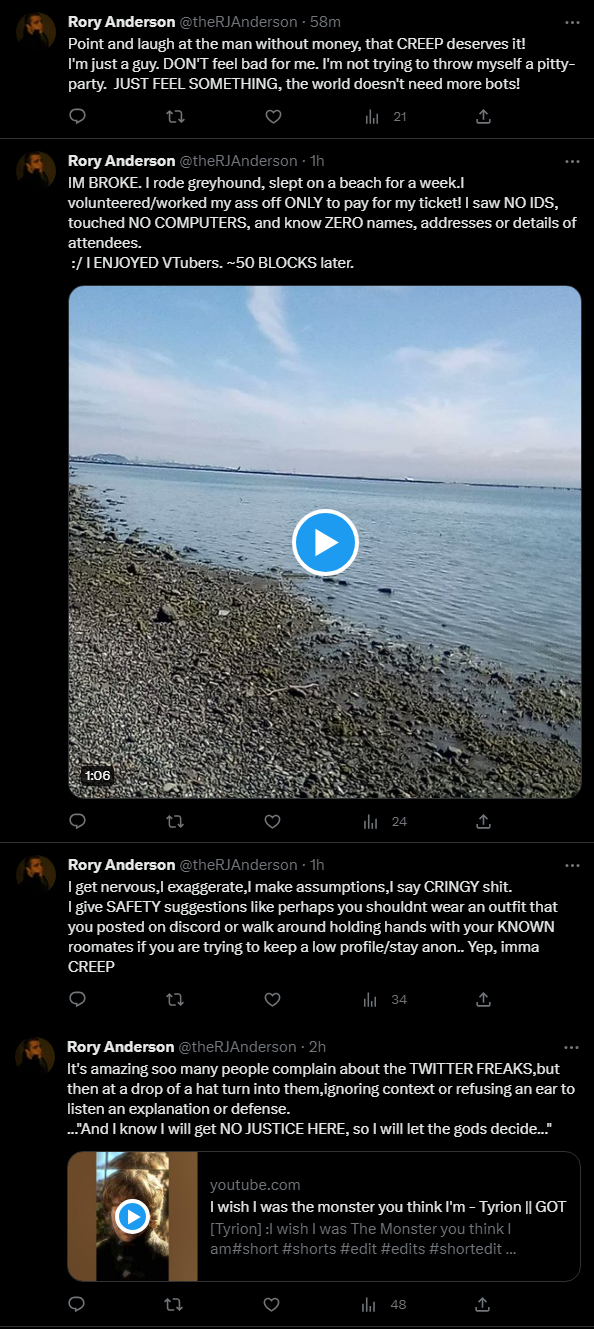Retweet the 'TWITTER FREAKS' tweet
Viewport: 594px width, 1329px height.
(x=175, y=1304)
